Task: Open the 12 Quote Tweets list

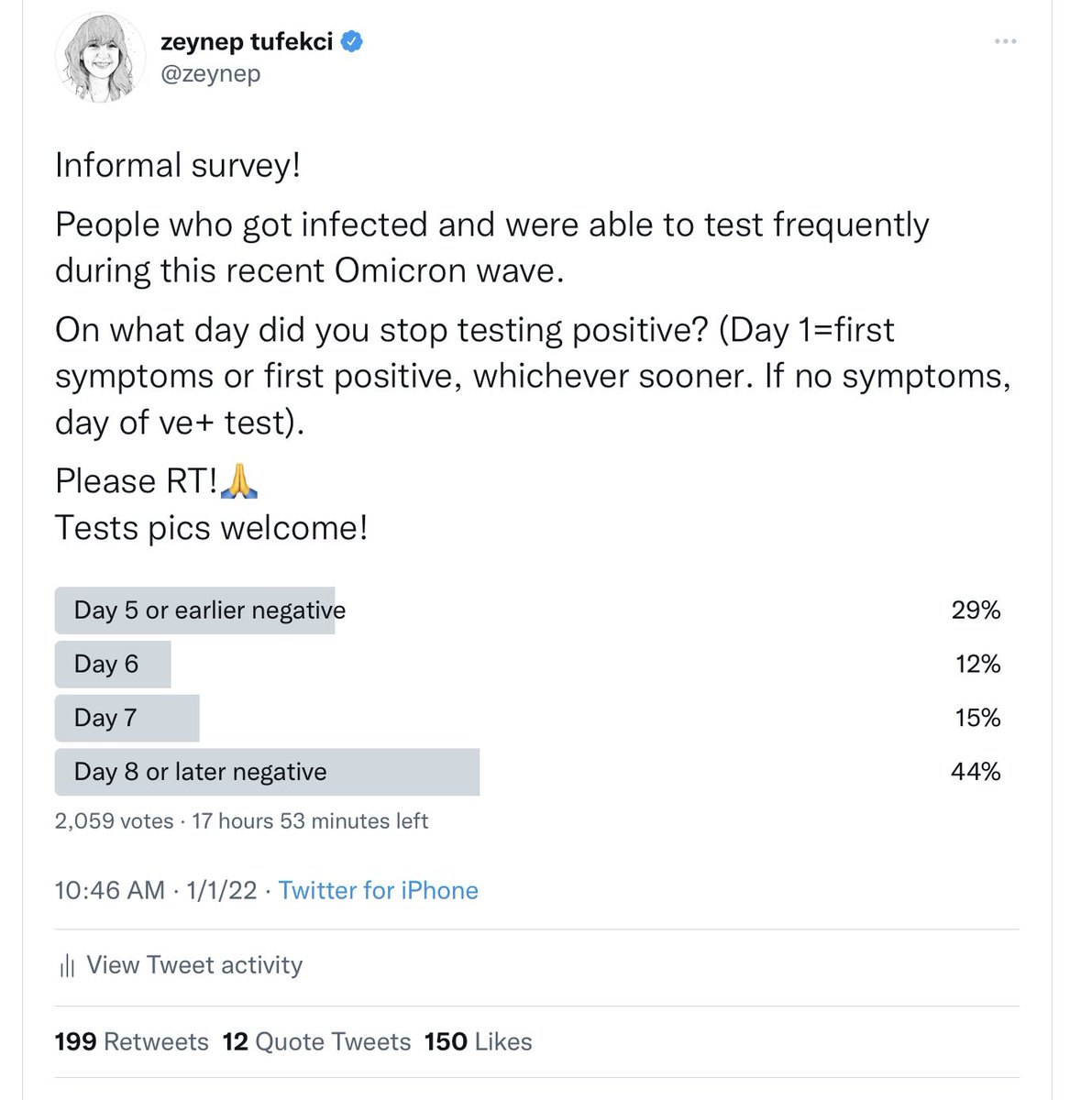Action: [x=316, y=1041]
